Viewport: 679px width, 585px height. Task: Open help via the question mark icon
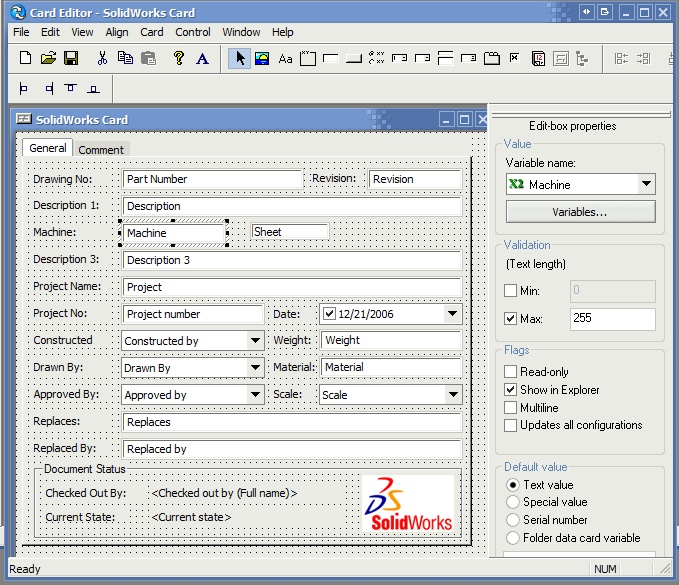tap(178, 58)
